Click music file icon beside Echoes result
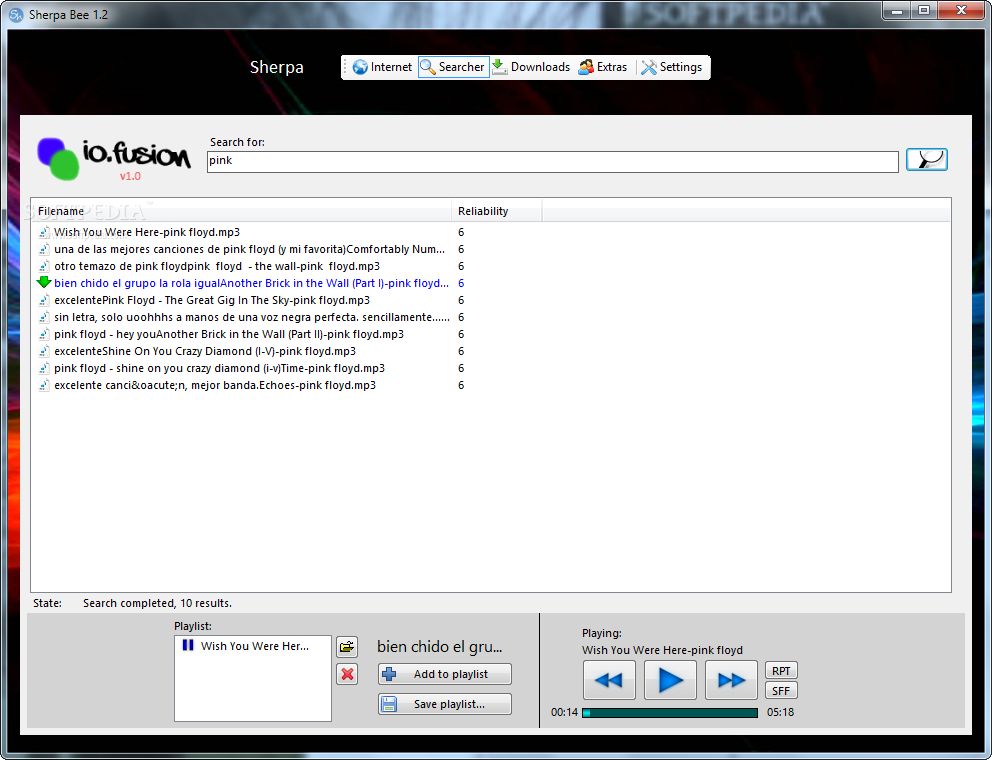The width and height of the screenshot is (992, 760). click(44, 385)
